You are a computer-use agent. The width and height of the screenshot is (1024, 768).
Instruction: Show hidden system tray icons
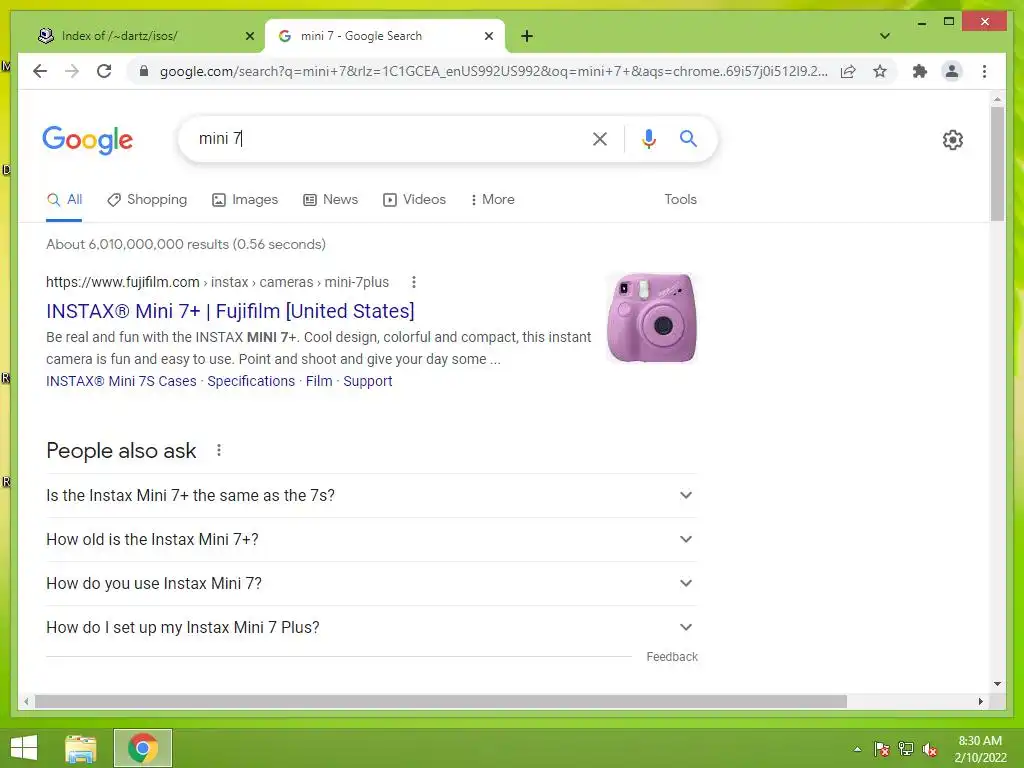(x=857, y=749)
